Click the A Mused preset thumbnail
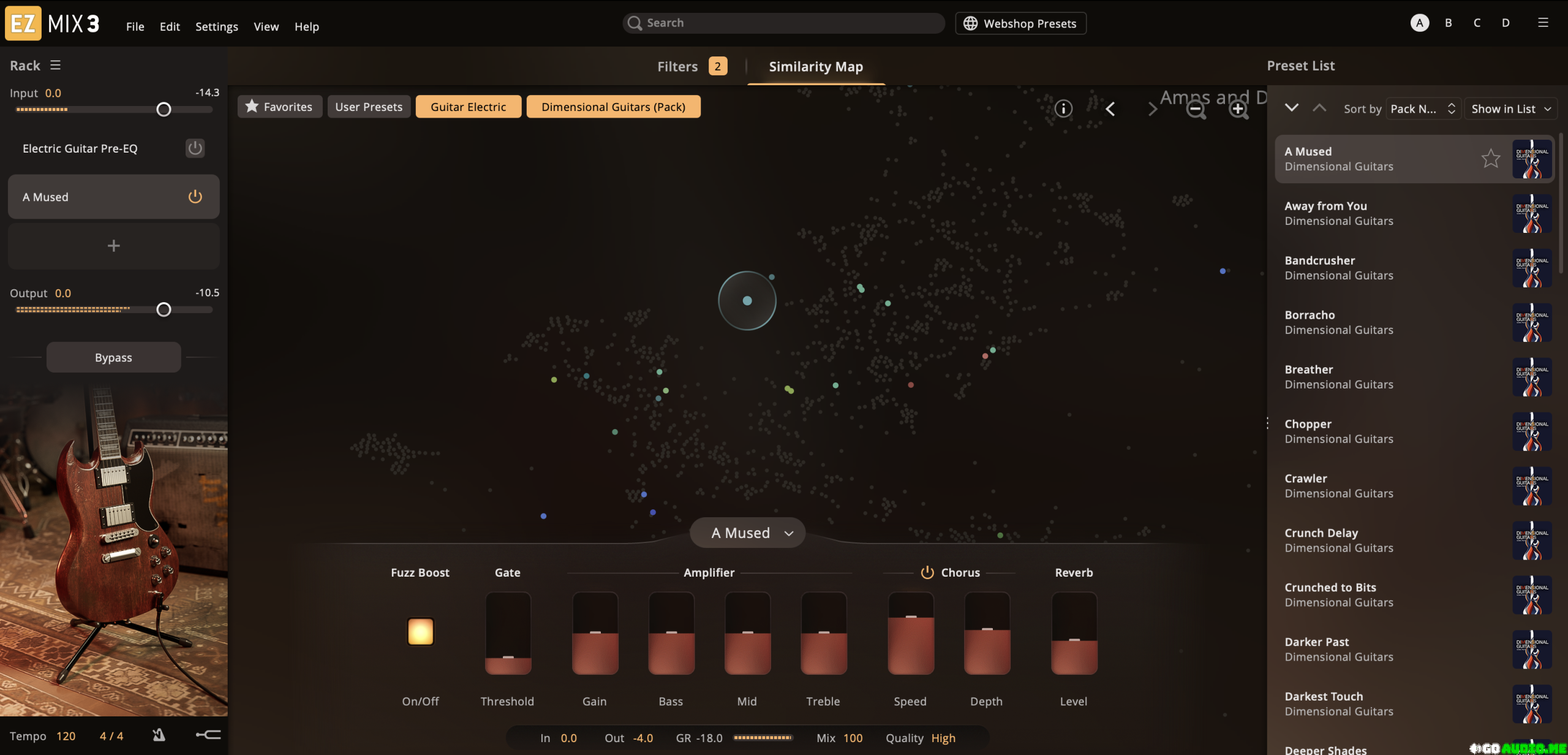This screenshot has width=1568, height=755. [x=1532, y=159]
